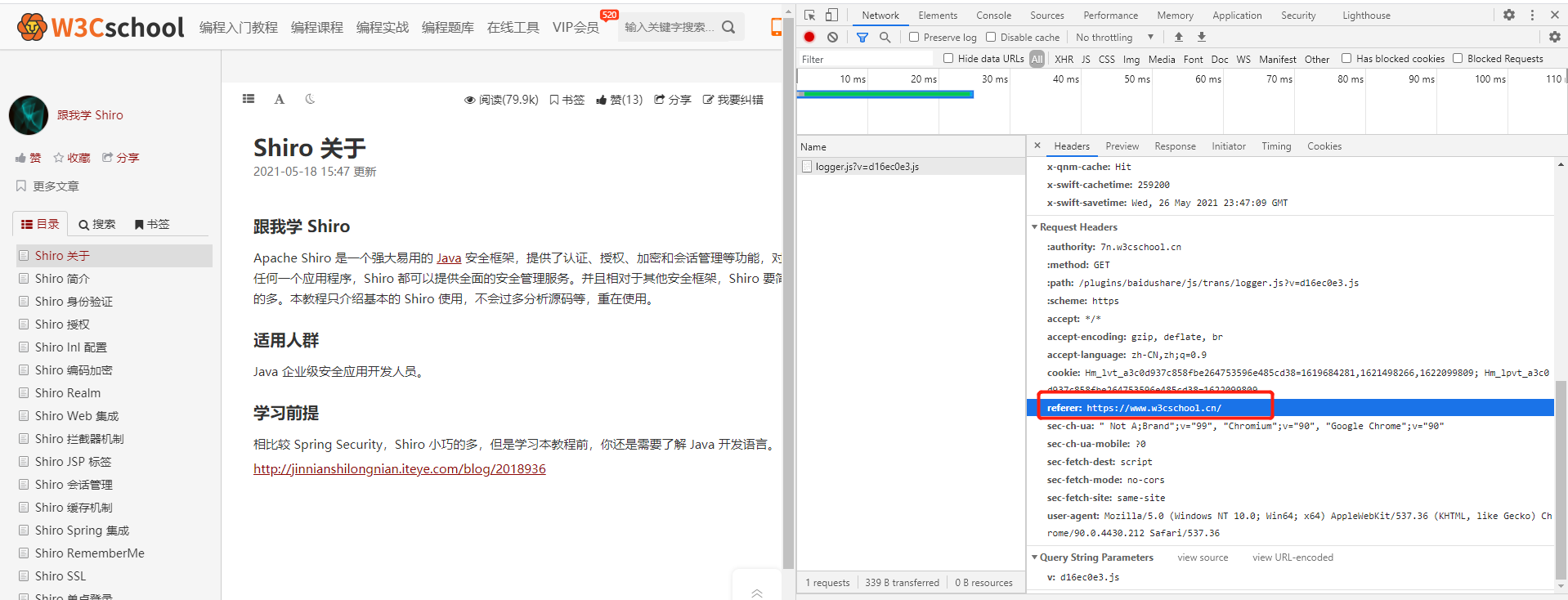The height and width of the screenshot is (600, 1568).
Task: Open the jinnianshilongnian.iteye.com blog link
Action: 400,468
